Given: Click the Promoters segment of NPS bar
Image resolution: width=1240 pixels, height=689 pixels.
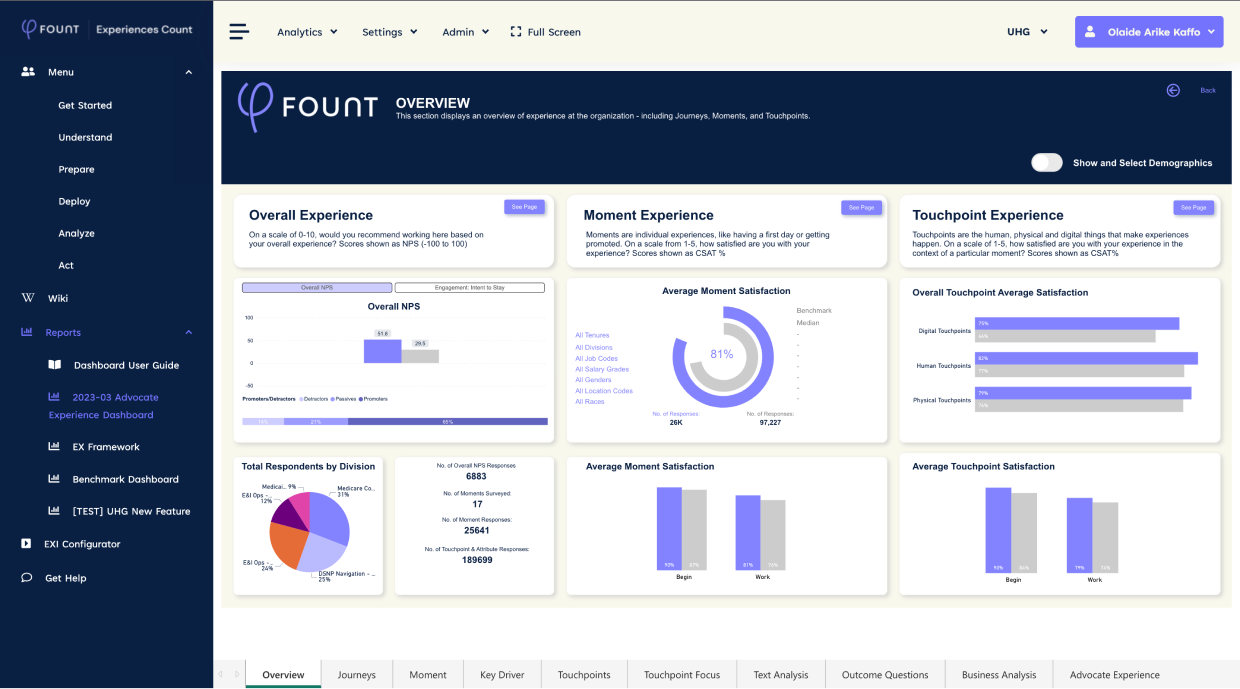Looking at the screenshot, I should click(448, 422).
